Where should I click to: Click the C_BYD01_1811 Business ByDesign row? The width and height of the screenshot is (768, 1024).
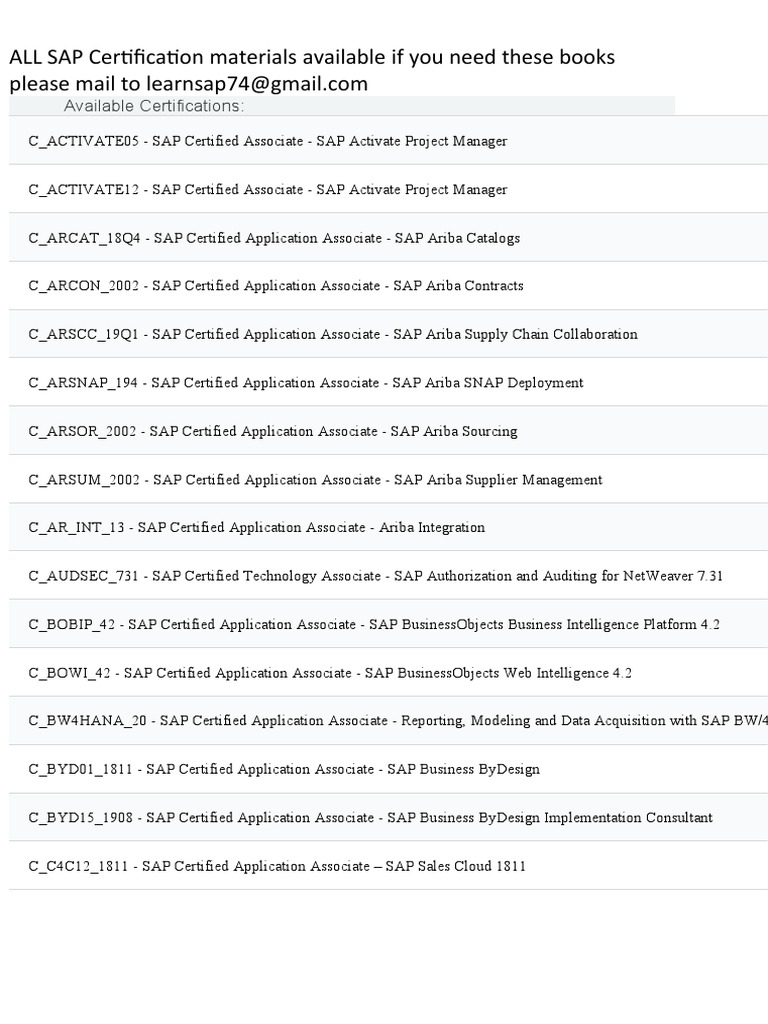[284, 769]
